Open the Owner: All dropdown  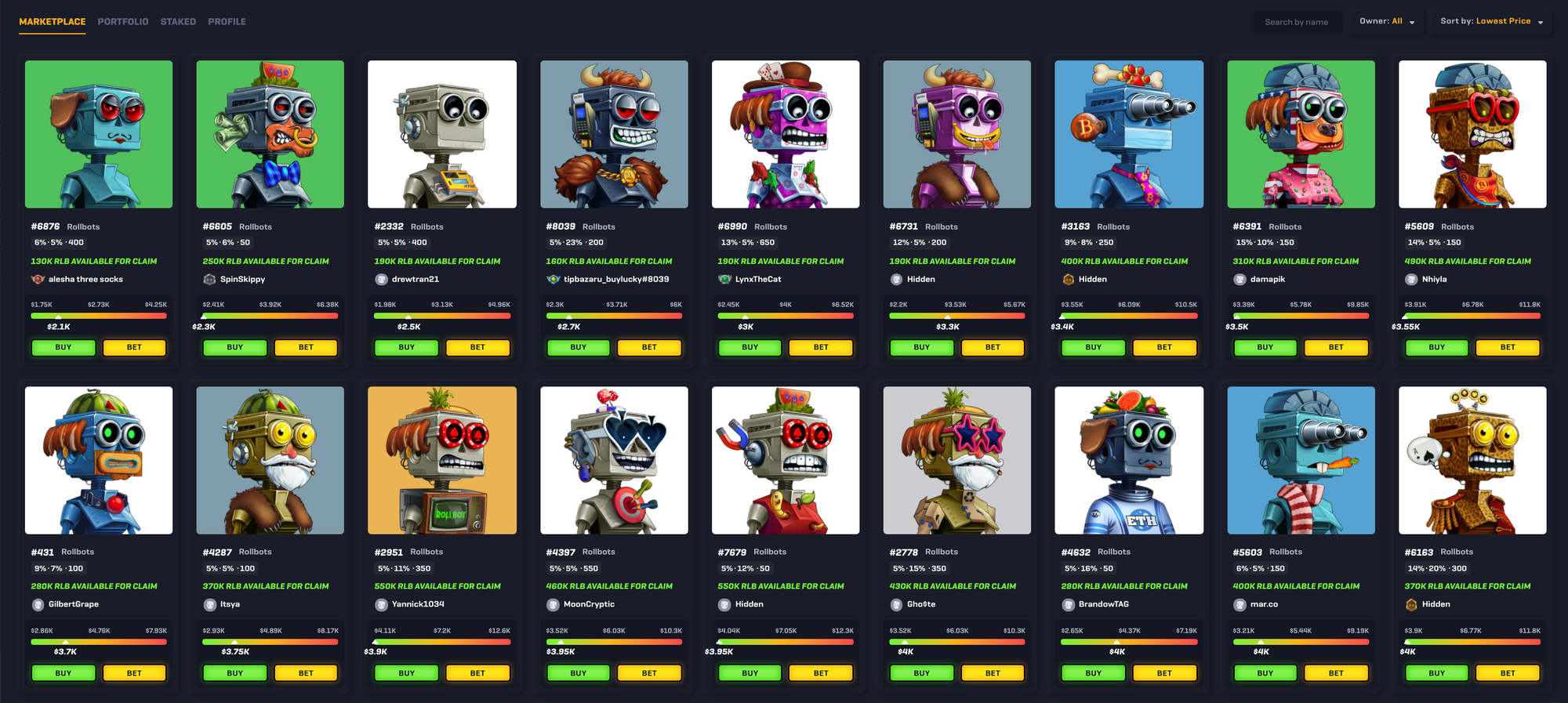(x=1386, y=22)
